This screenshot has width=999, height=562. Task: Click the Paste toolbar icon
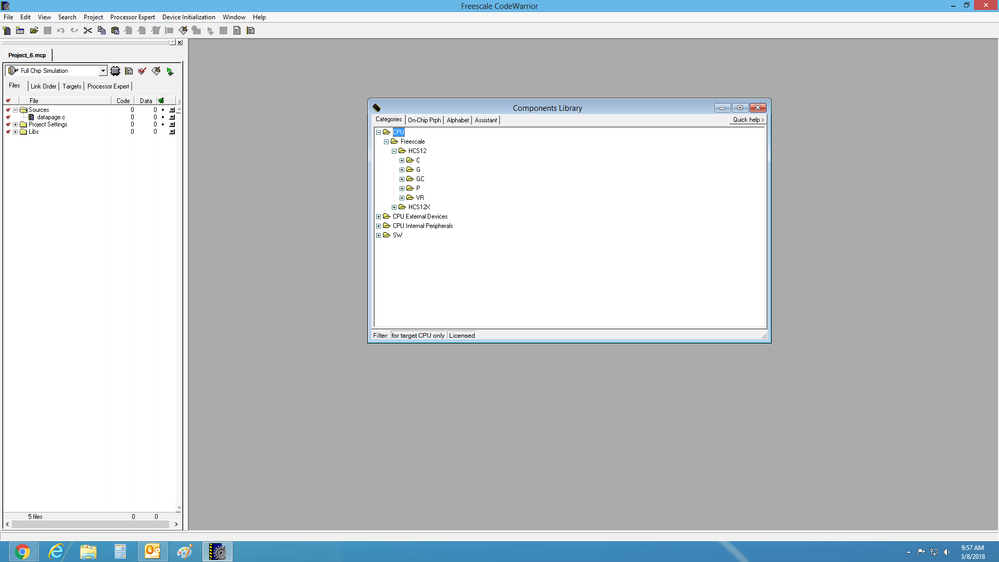coord(115,30)
